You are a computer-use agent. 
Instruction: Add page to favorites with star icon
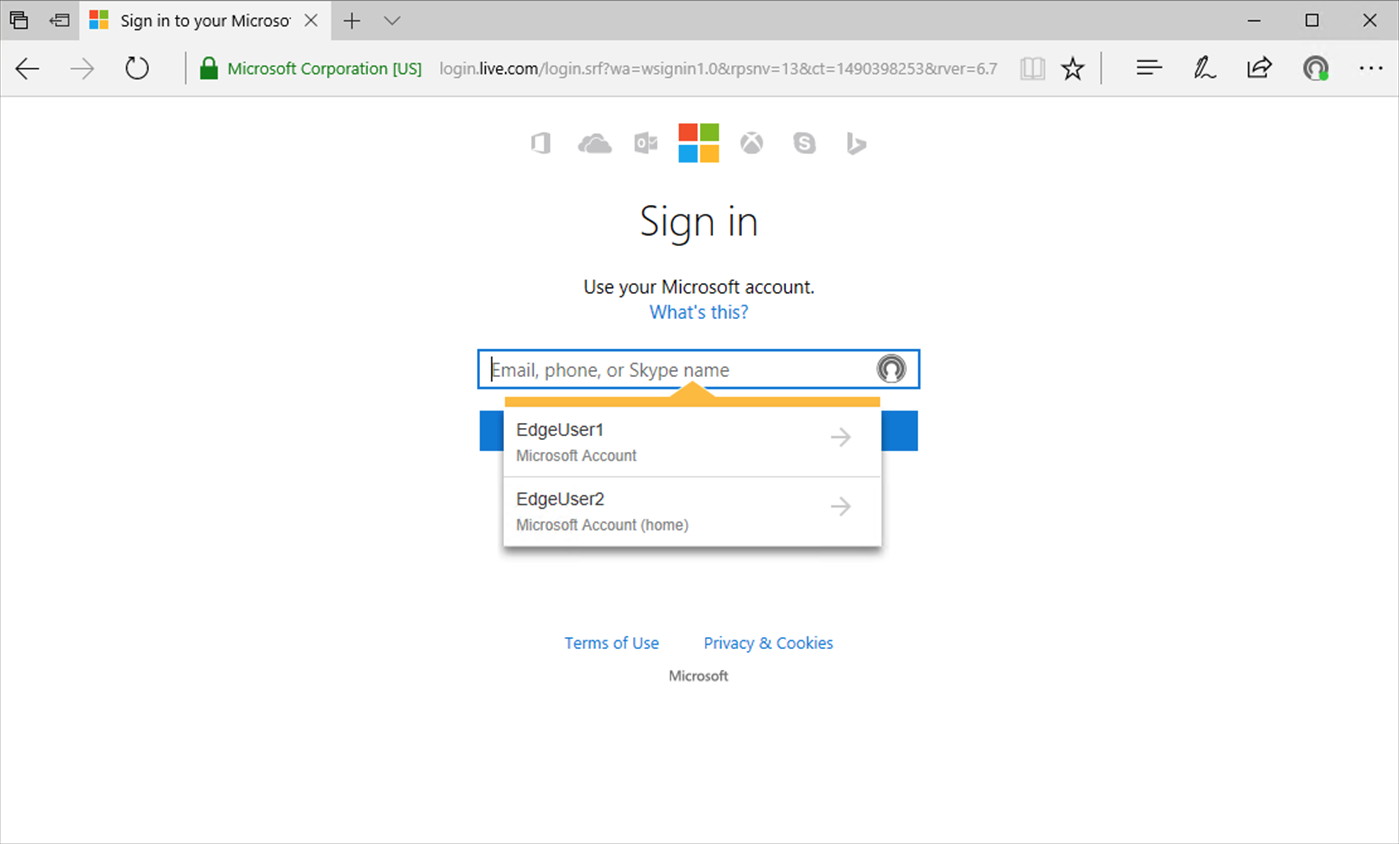1072,68
